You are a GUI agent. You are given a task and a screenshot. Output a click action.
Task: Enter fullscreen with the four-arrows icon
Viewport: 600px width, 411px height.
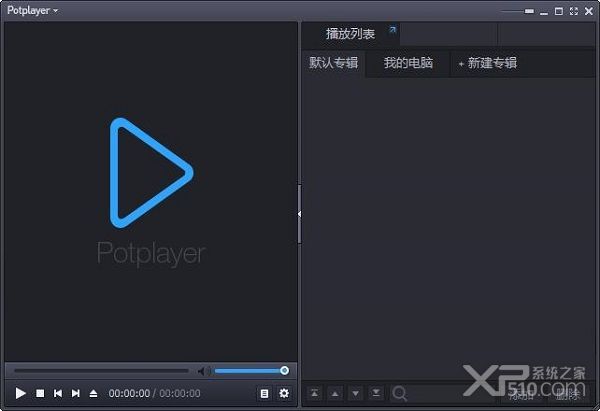[574, 11]
